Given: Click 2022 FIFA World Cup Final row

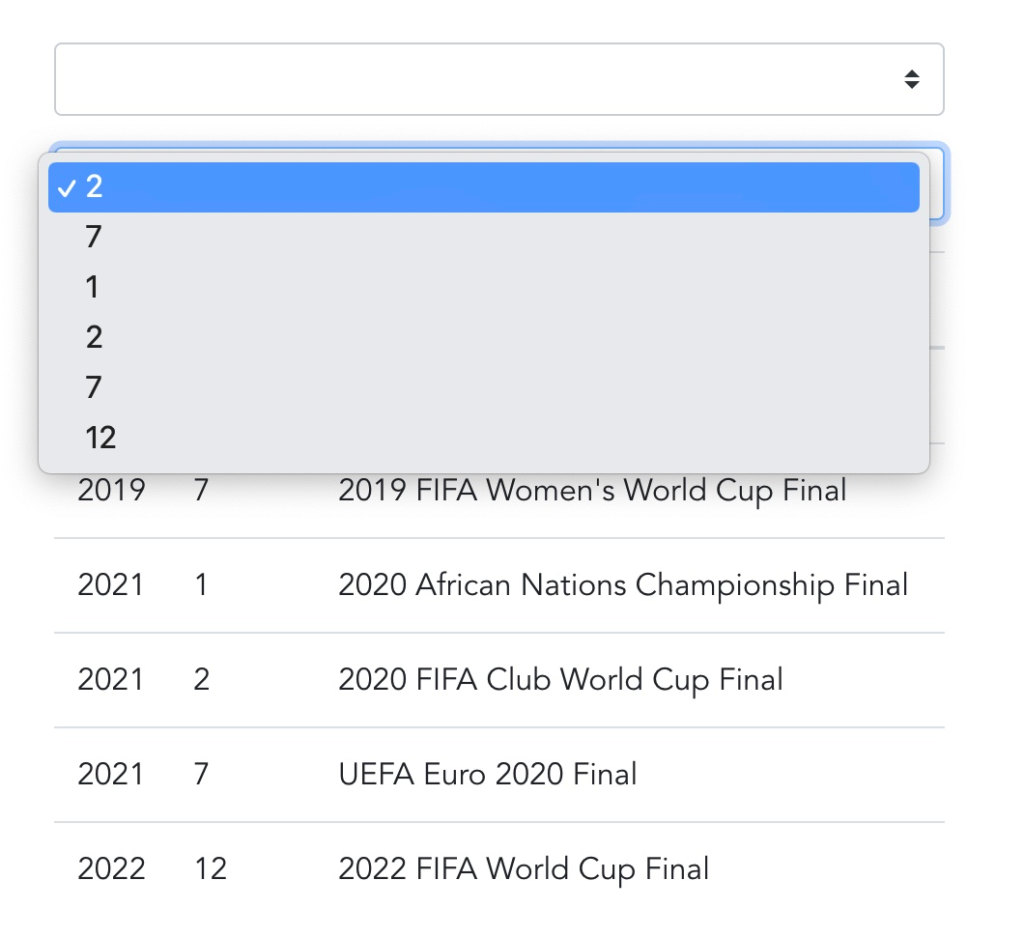Looking at the screenshot, I should [x=499, y=869].
